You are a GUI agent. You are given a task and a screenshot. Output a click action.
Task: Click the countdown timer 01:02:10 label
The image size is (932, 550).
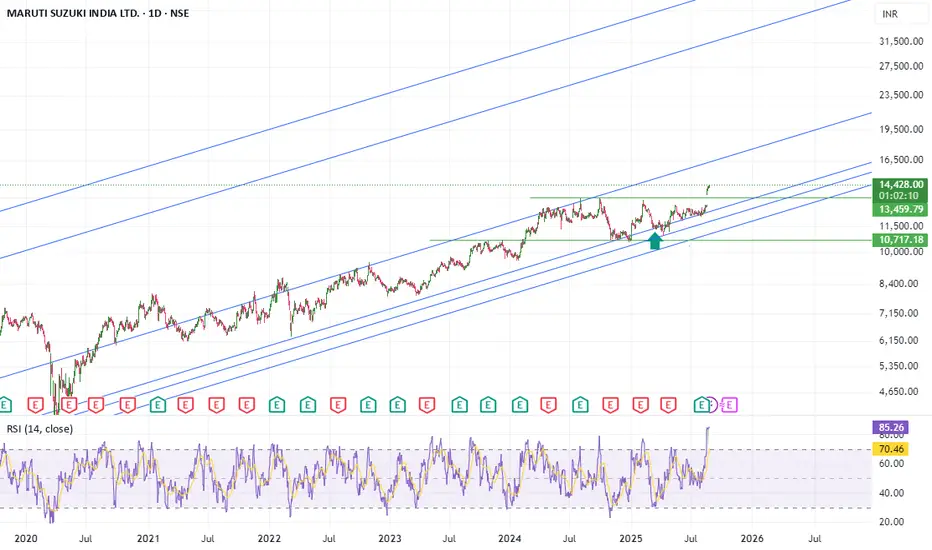pyautogui.click(x=899, y=196)
